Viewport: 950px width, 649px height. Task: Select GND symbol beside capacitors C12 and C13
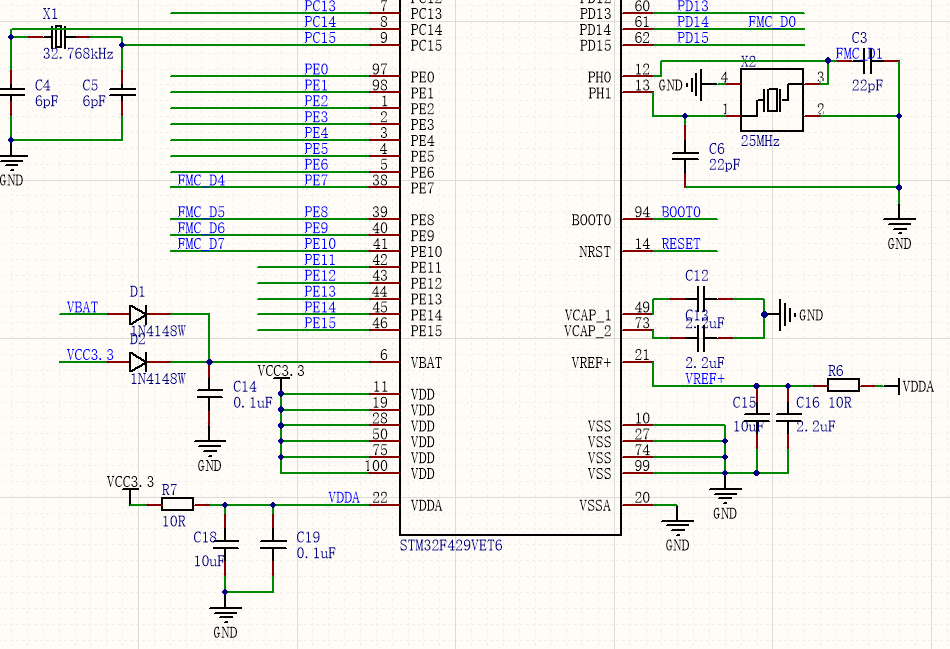pyautogui.click(x=795, y=315)
